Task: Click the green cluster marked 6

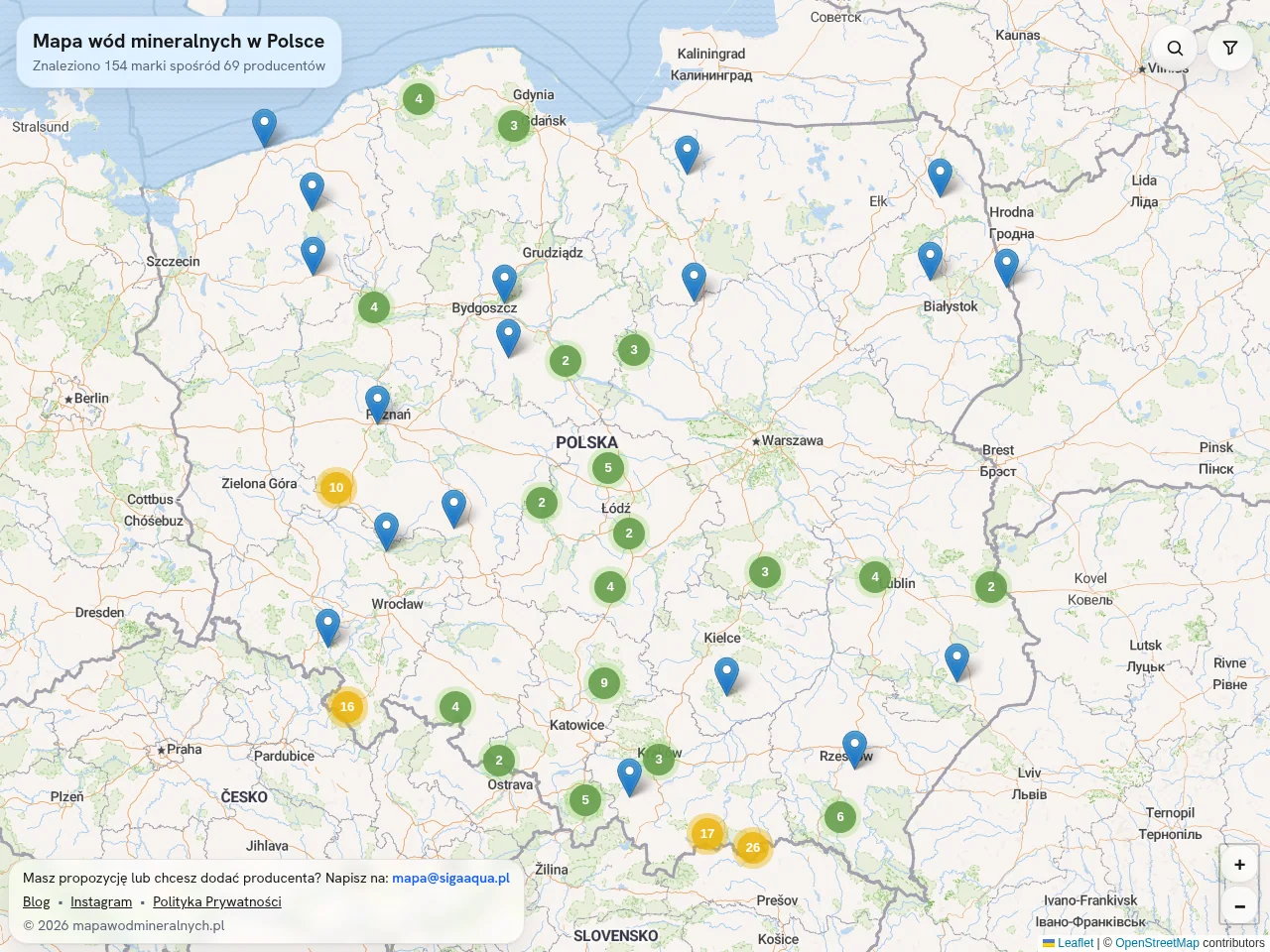Action: click(x=840, y=817)
